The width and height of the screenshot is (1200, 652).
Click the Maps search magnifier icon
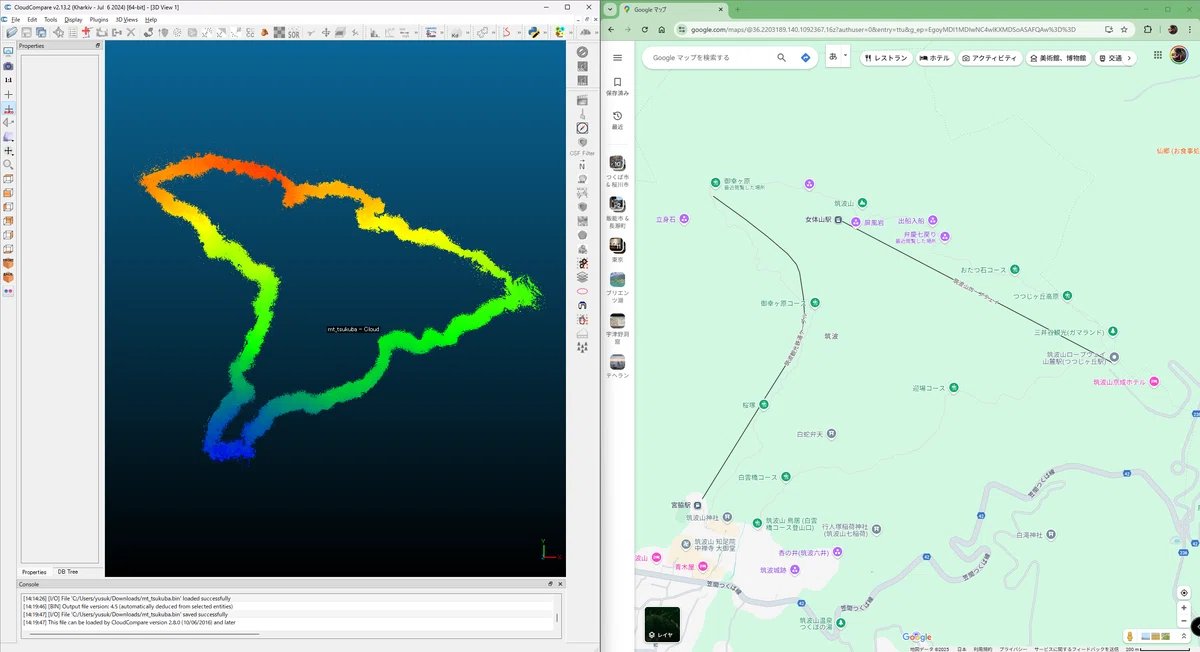point(781,58)
